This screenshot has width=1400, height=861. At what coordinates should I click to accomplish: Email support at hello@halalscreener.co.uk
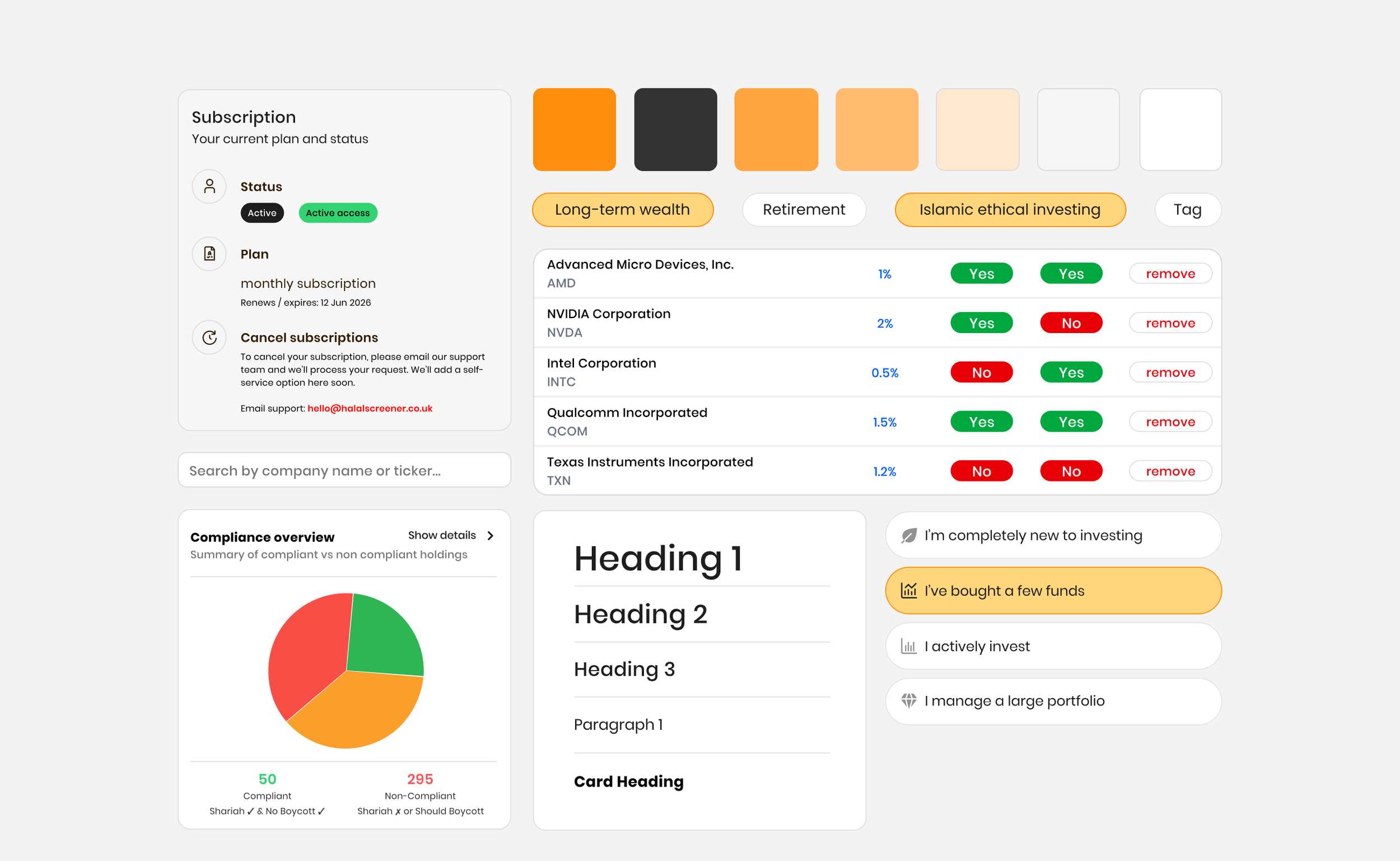point(370,408)
